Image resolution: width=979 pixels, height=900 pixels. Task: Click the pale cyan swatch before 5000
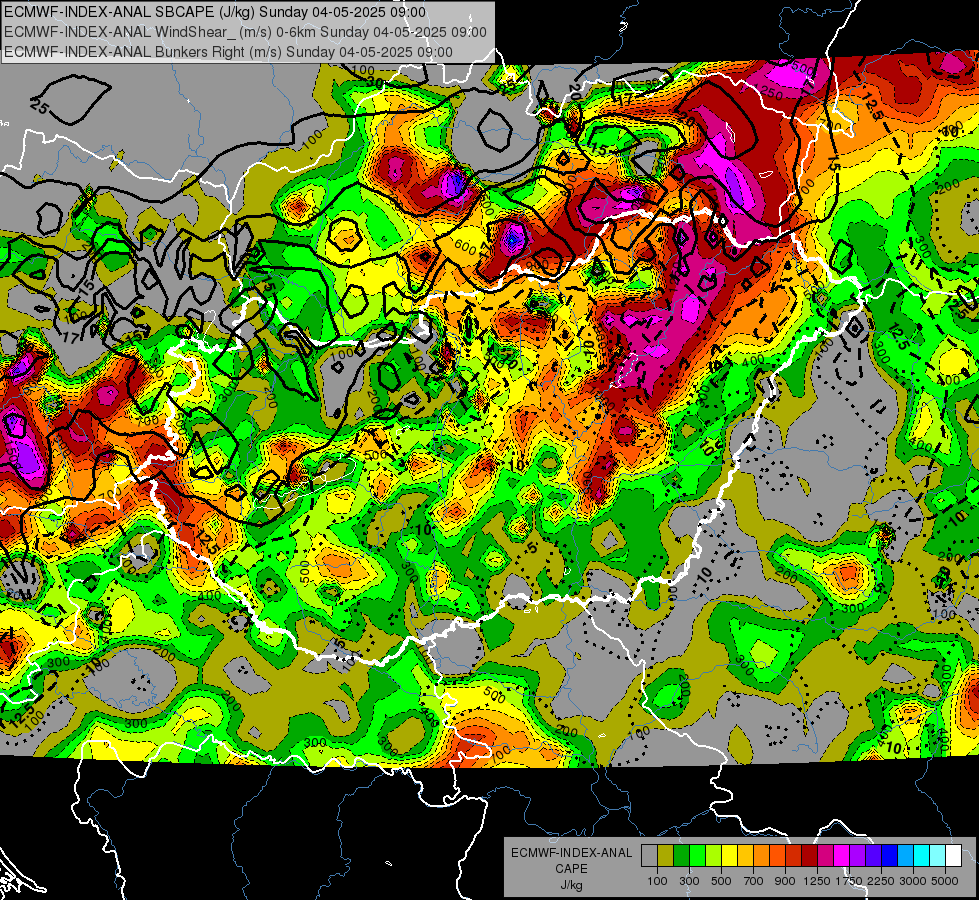(938, 856)
